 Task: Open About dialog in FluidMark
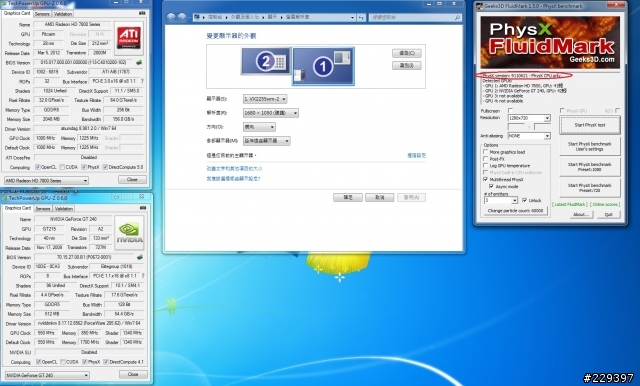click(x=580, y=214)
